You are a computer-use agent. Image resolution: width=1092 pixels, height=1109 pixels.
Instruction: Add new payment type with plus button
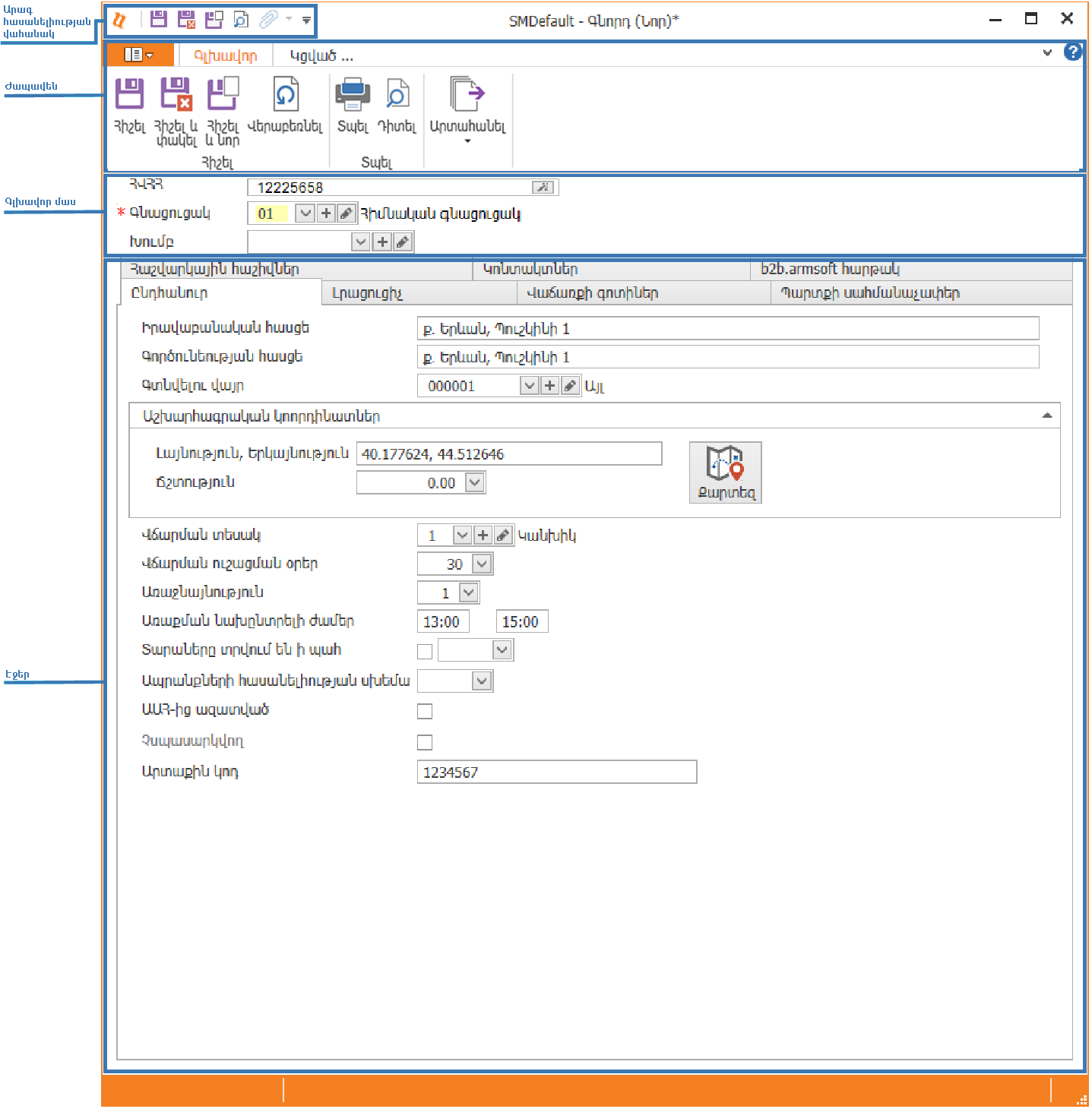[483, 536]
